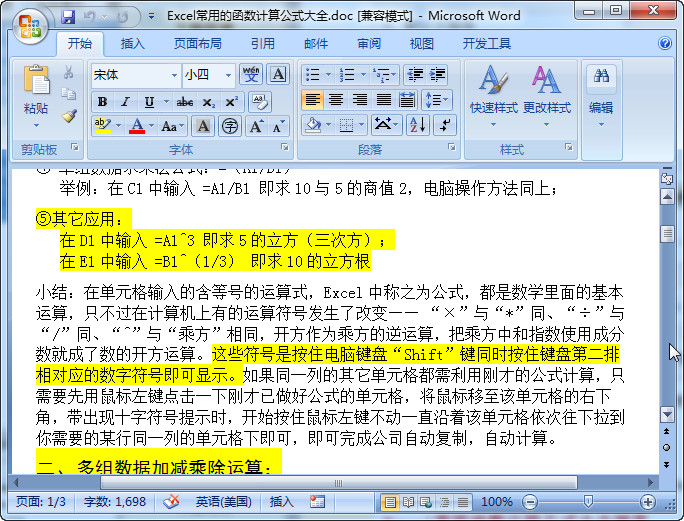Insert enclosed character icon
Image resolution: width=684 pixels, height=521 pixels.
click(x=230, y=127)
